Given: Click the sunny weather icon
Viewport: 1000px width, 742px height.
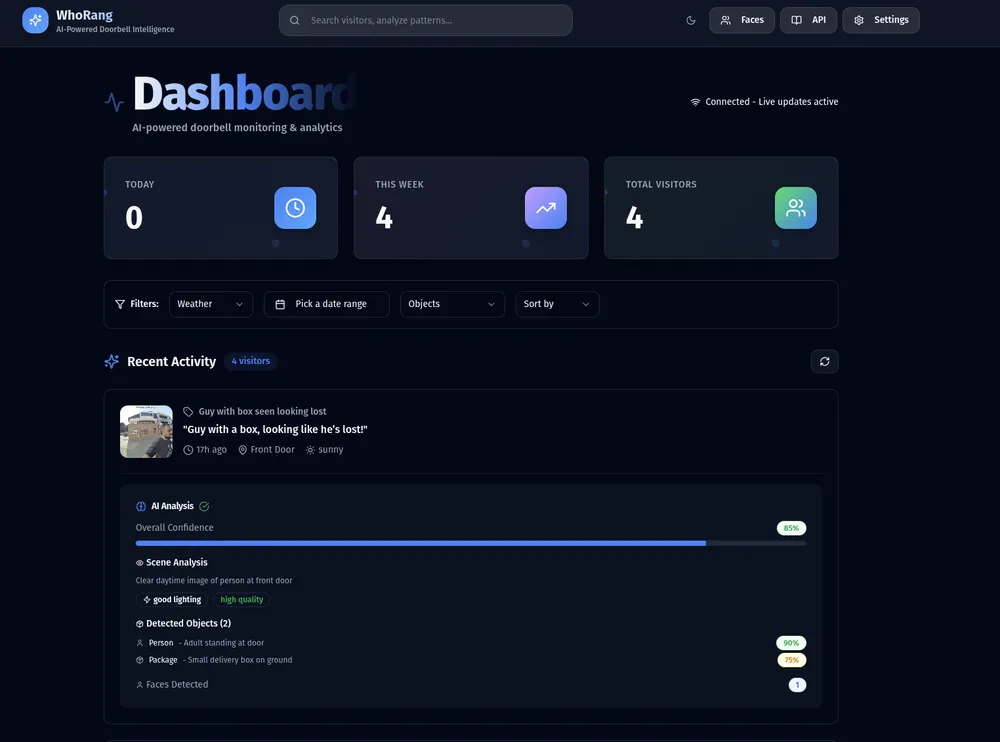Looking at the screenshot, I should (x=310, y=450).
